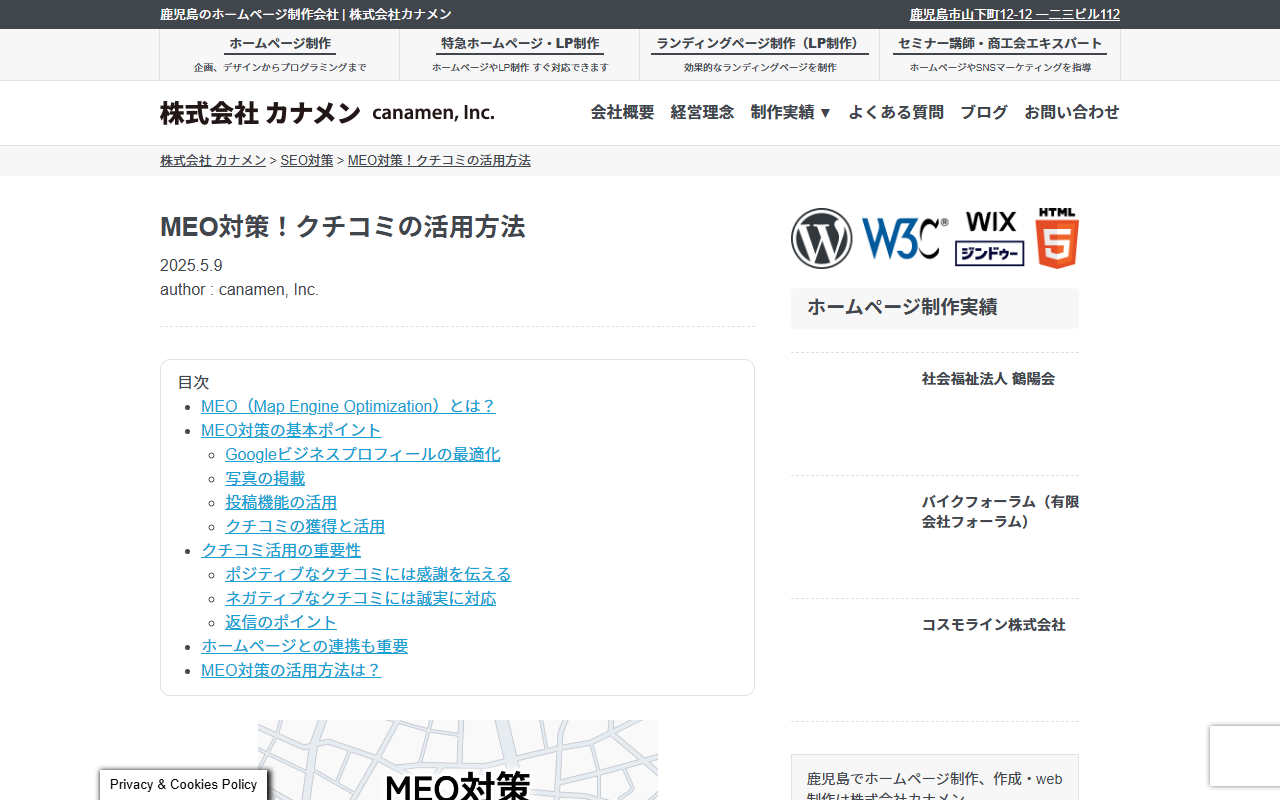The width and height of the screenshot is (1280, 800).
Task: Jump to Googleビジネスプロフィールの最適化 section
Action: click(x=362, y=454)
